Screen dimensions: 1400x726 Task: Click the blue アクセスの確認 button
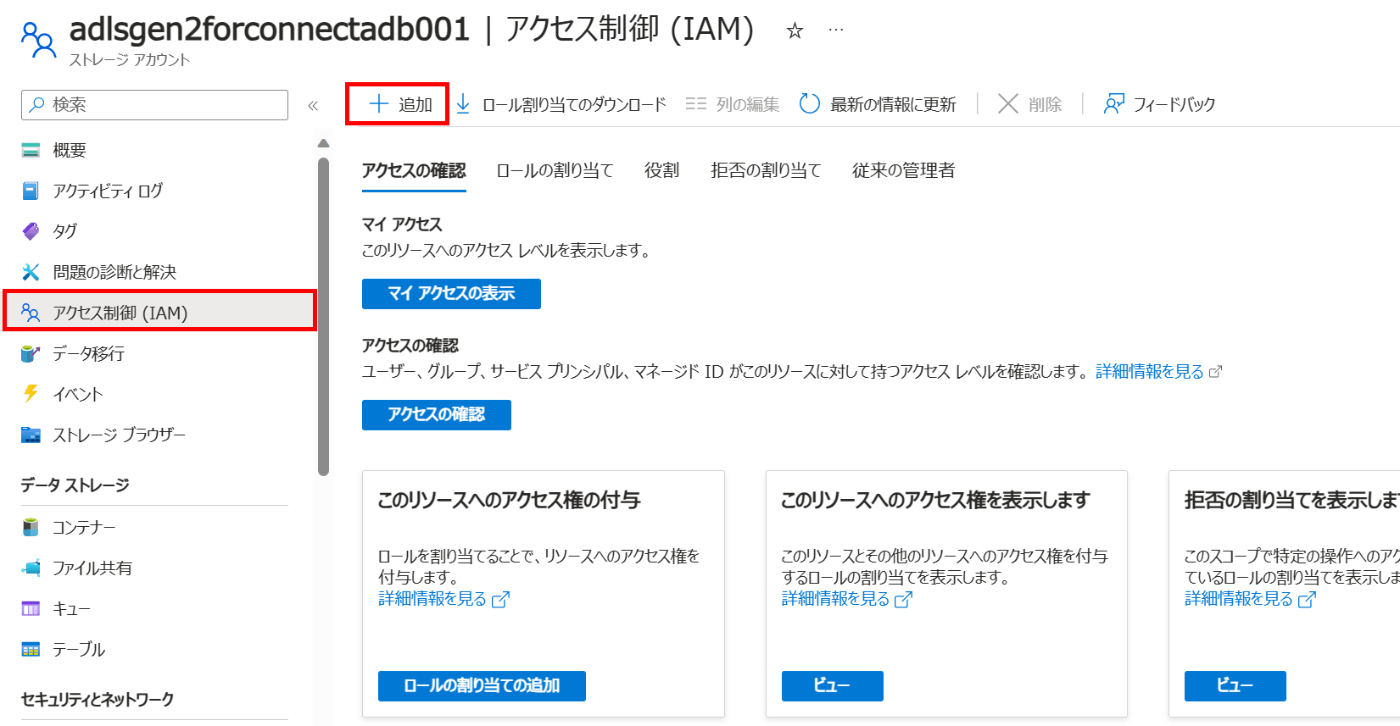point(436,415)
